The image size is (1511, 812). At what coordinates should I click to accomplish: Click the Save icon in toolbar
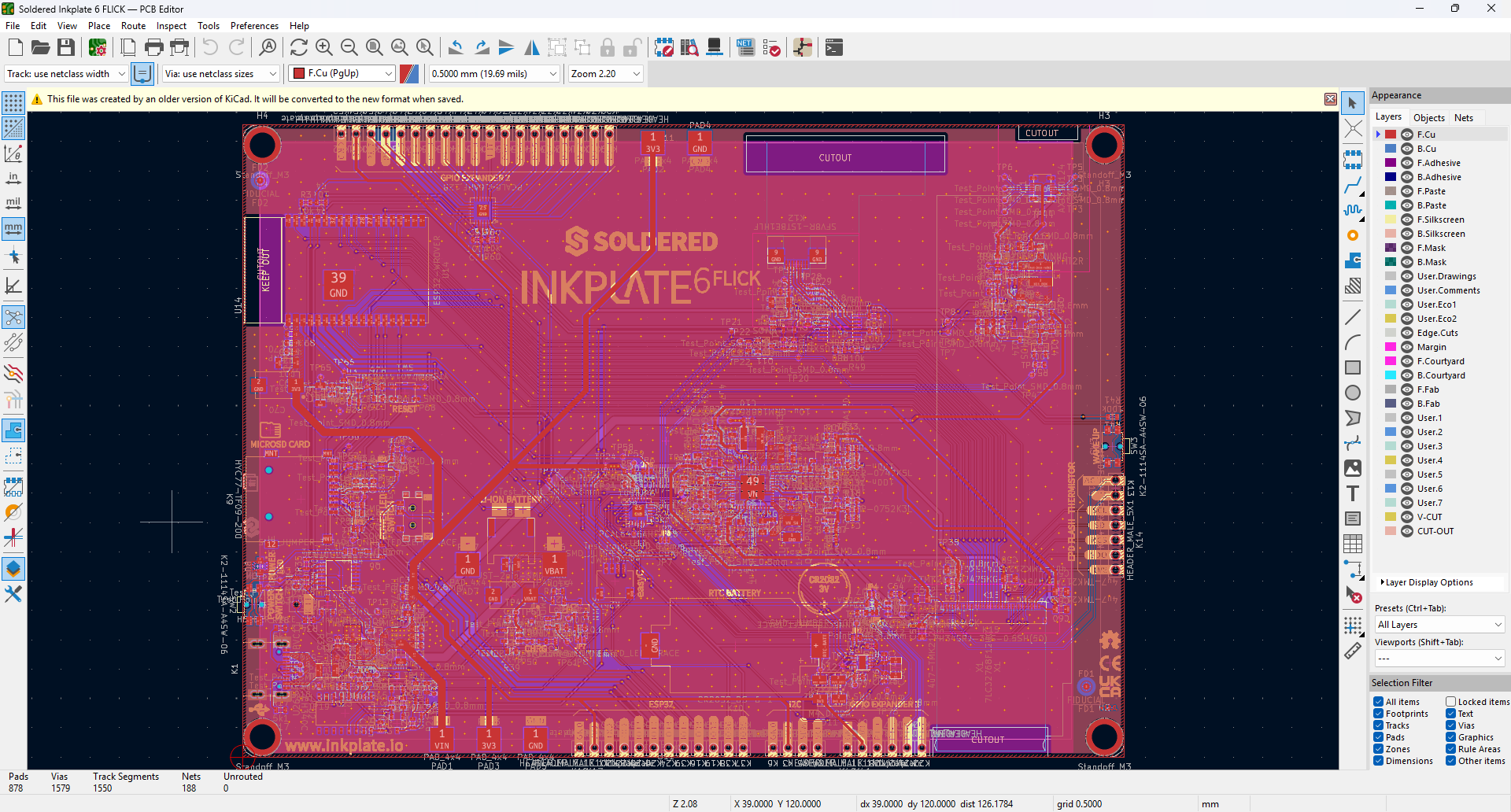(x=66, y=48)
